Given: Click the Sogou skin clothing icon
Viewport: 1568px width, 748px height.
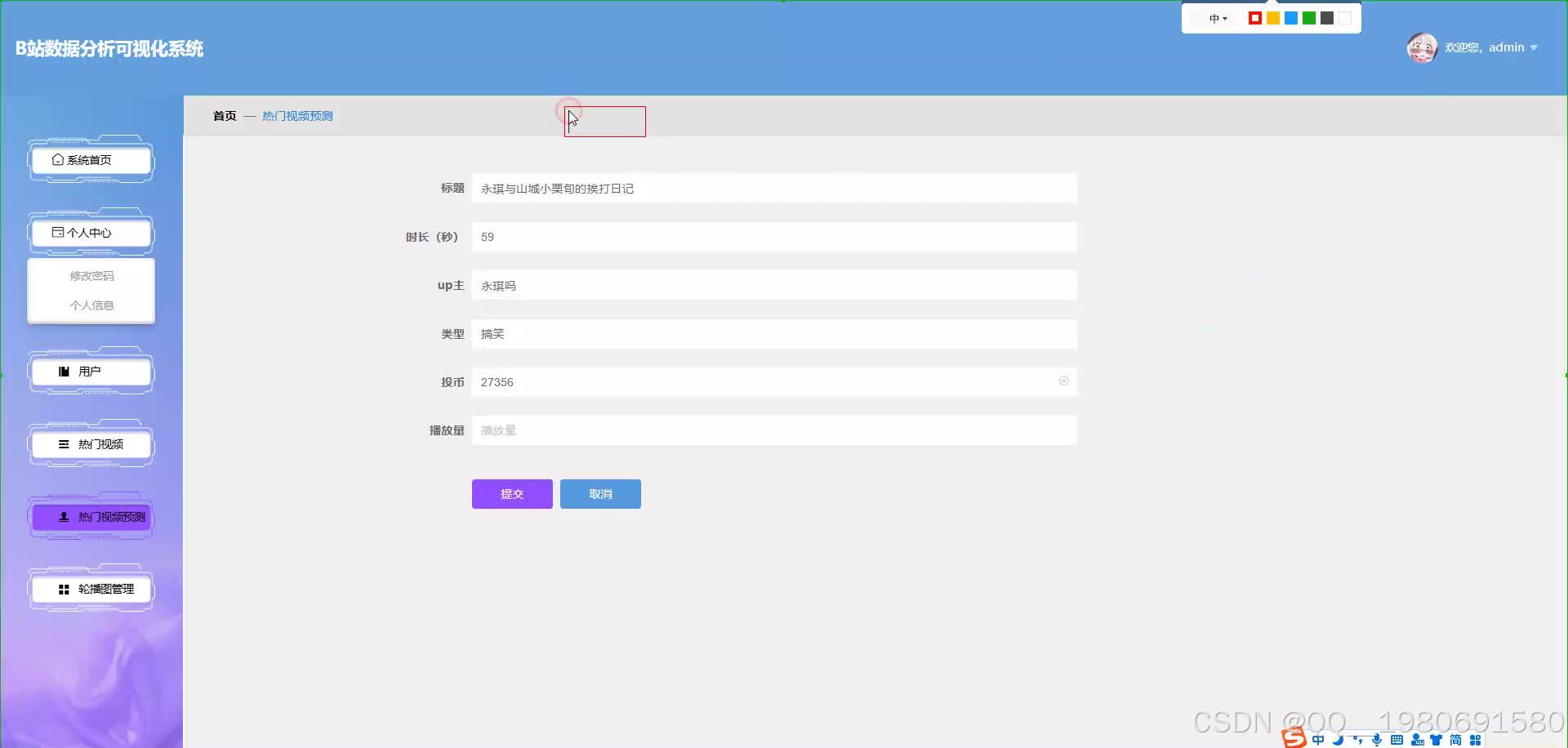Looking at the screenshot, I should click(x=1436, y=739).
